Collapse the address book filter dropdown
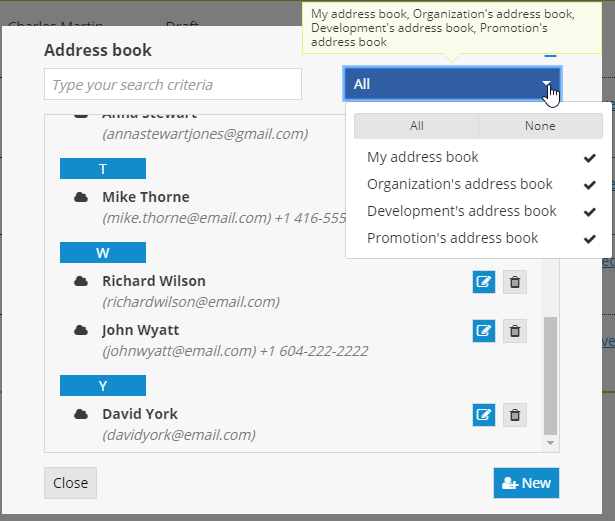This screenshot has width=615, height=521. 452,84
